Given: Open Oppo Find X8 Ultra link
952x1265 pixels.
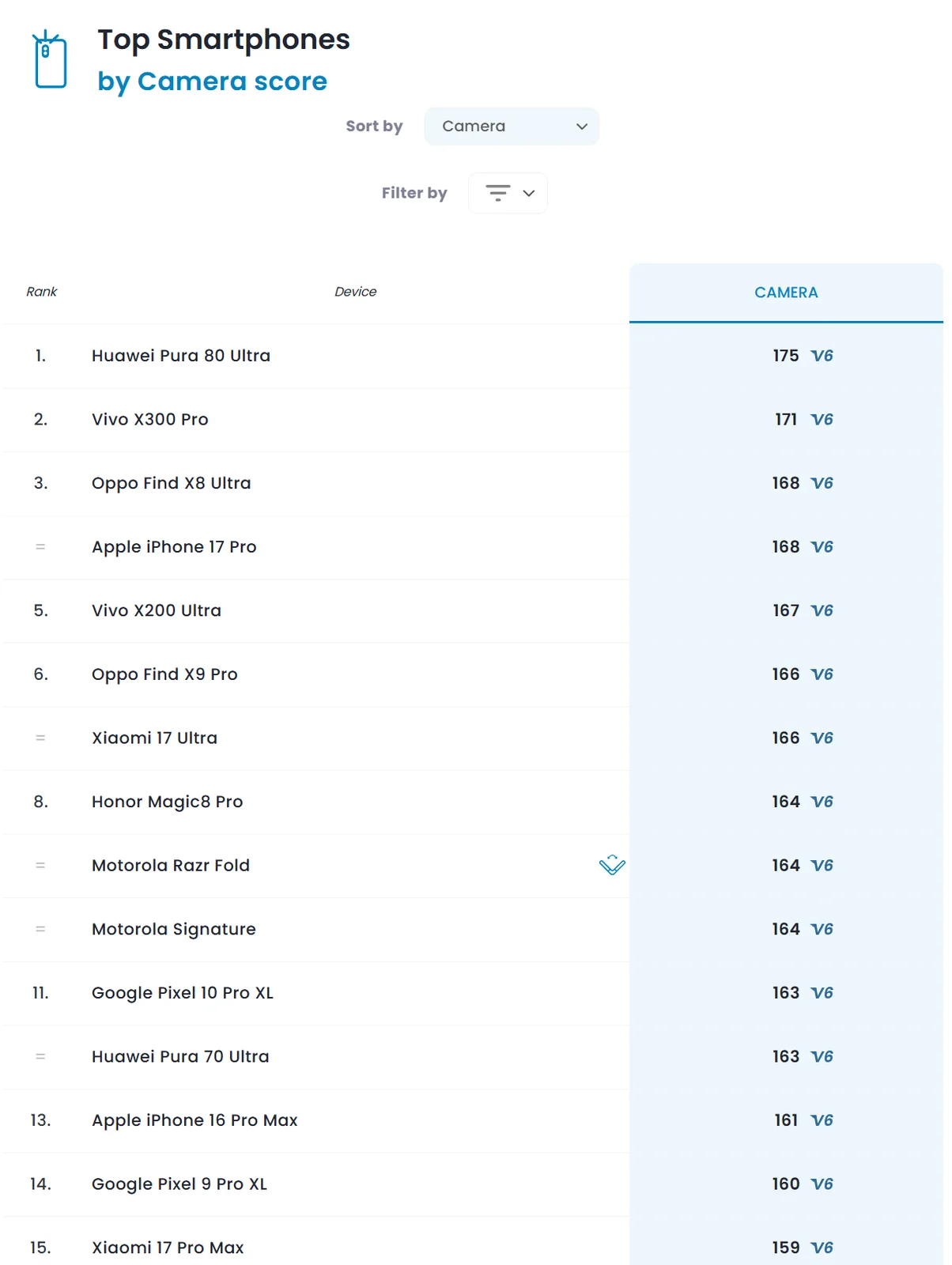Looking at the screenshot, I should coord(171,483).
